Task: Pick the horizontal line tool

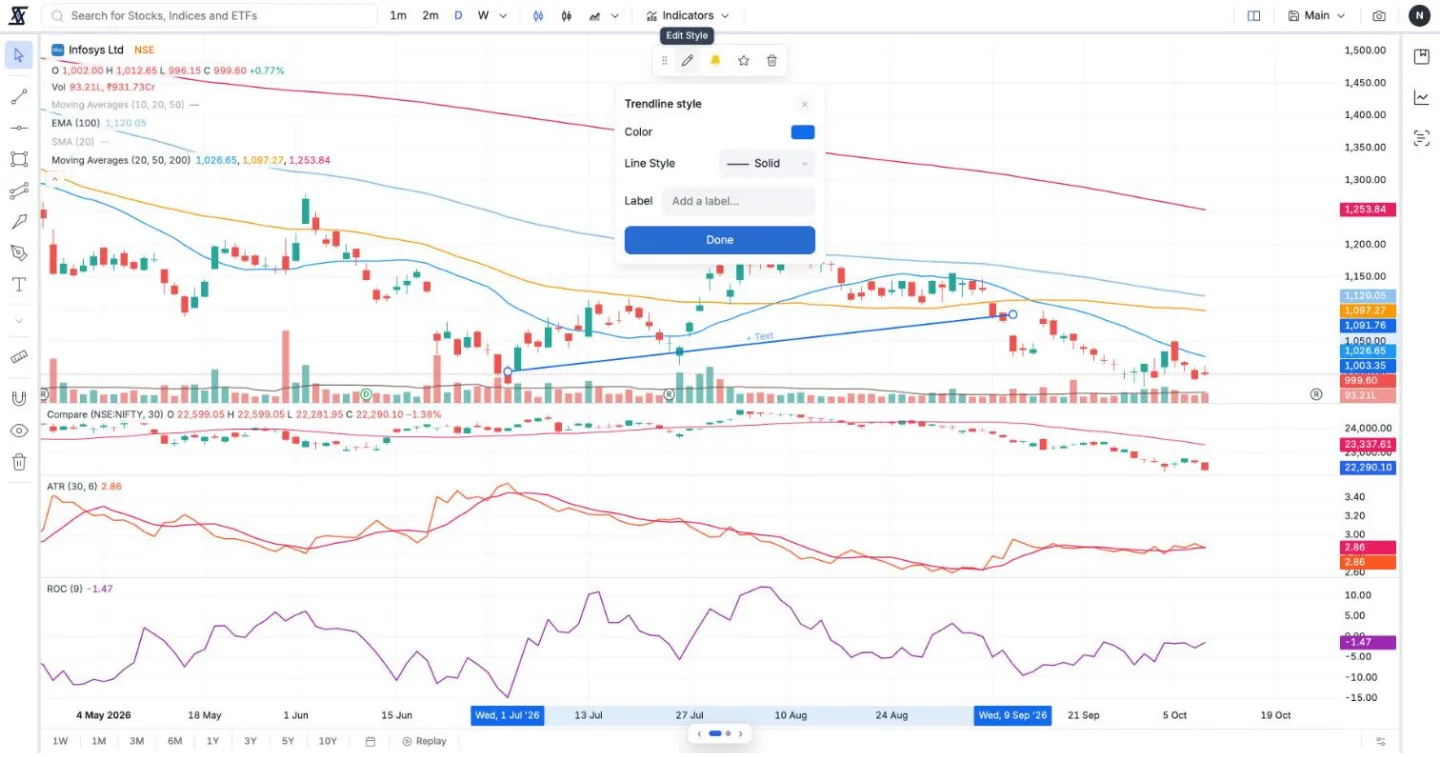Action: [x=18, y=128]
